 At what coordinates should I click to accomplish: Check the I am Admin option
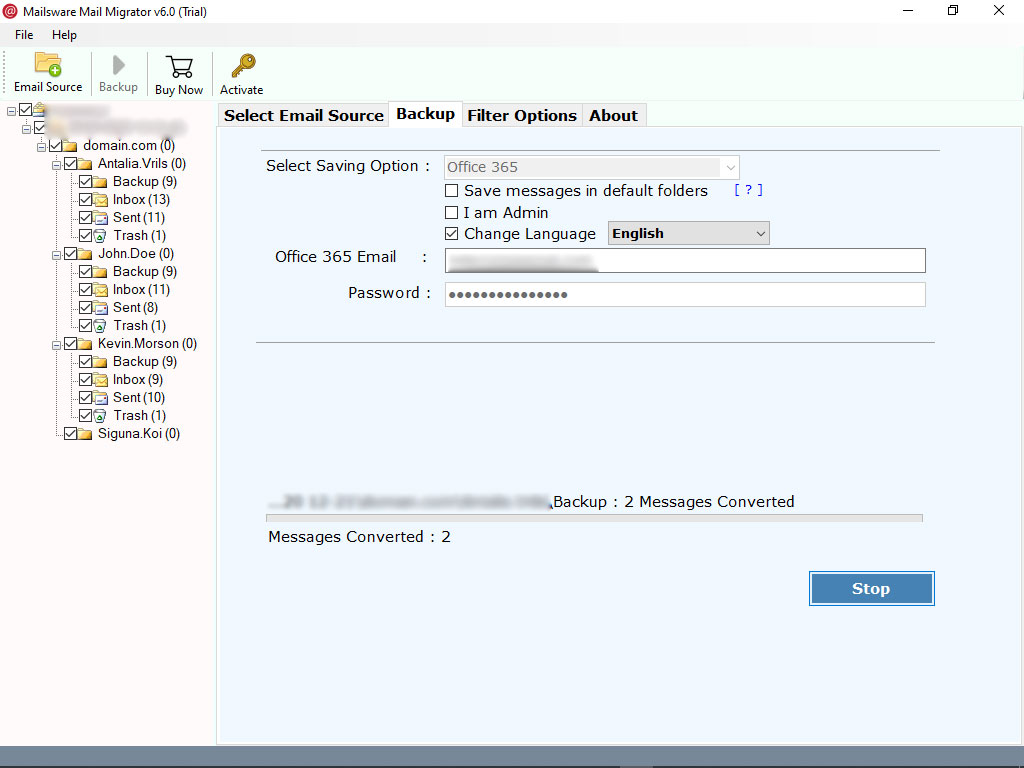pyautogui.click(x=451, y=213)
